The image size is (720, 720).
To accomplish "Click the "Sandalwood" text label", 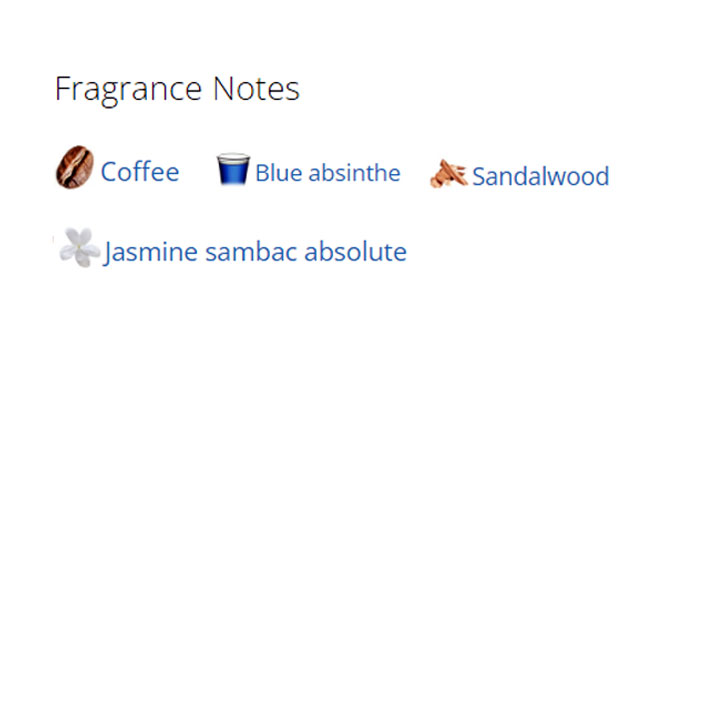I will coord(540,177).
